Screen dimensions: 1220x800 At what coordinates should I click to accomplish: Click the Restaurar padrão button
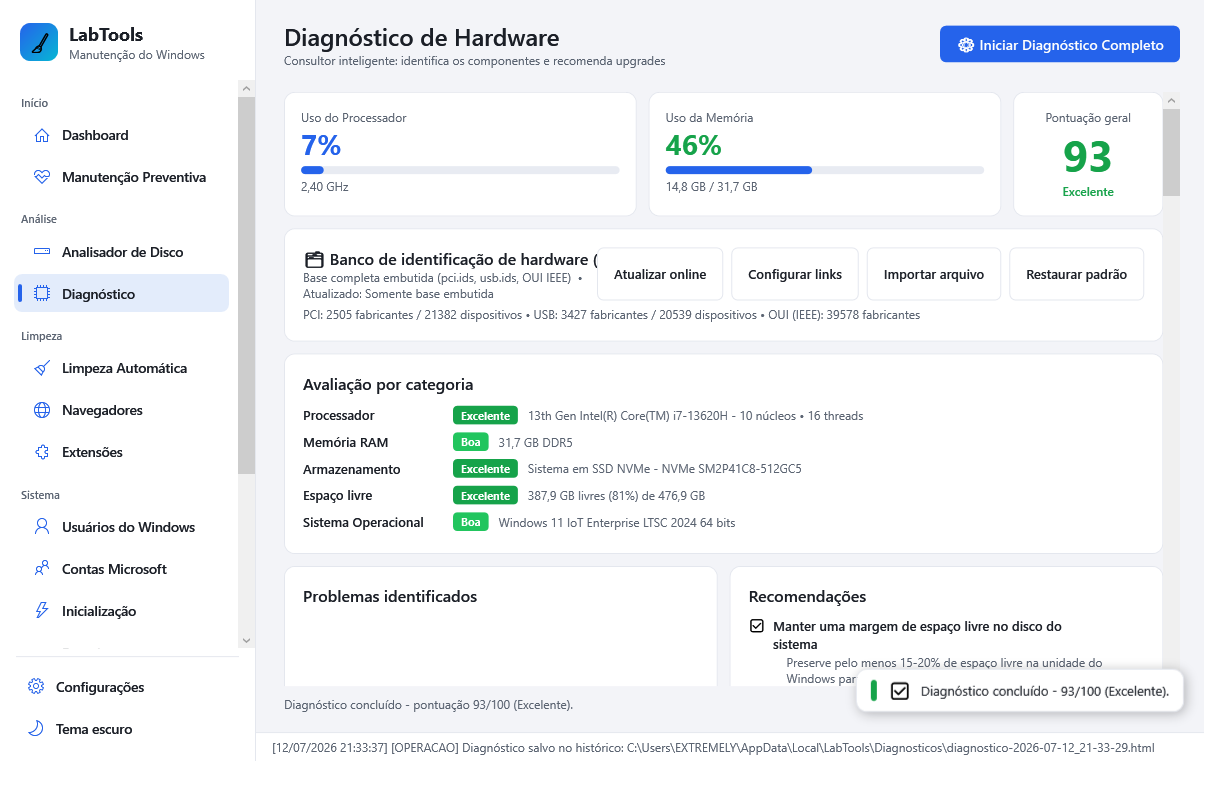pyautogui.click(x=1077, y=274)
